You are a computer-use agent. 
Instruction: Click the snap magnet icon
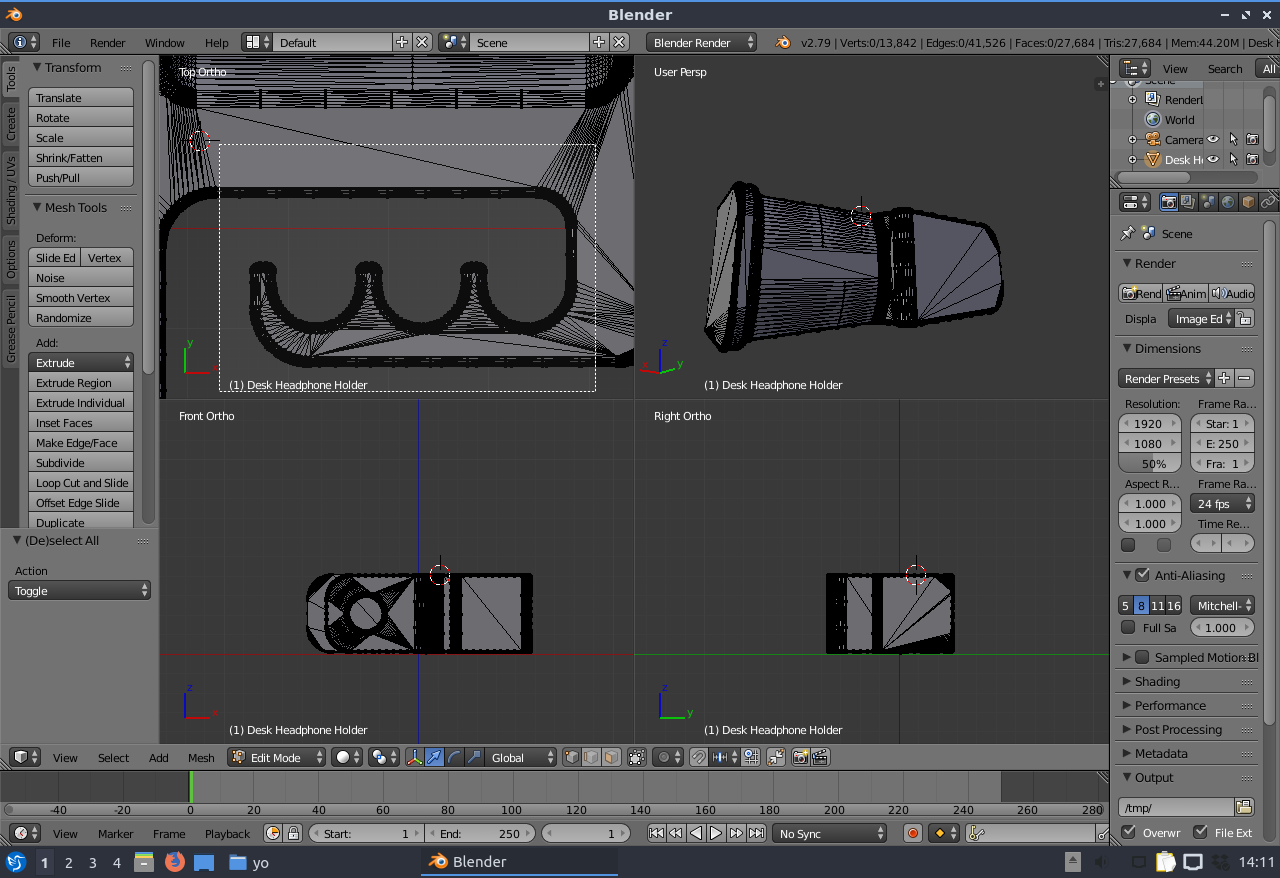tap(698, 757)
